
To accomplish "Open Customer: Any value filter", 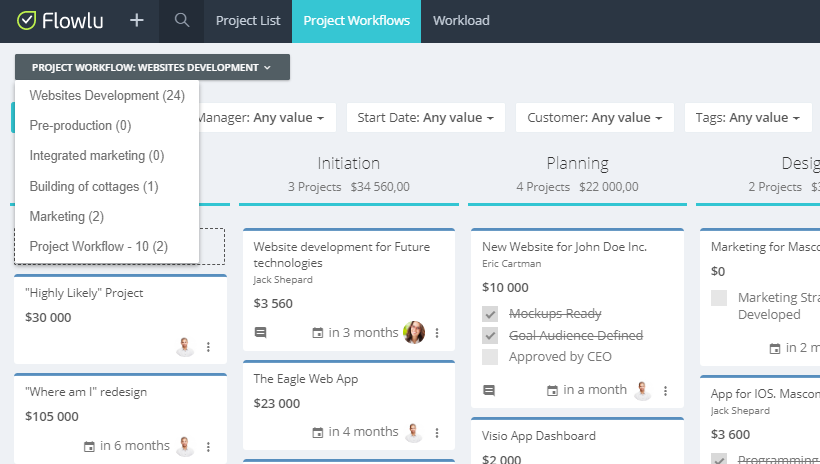I will pyautogui.click(x=595, y=118).
